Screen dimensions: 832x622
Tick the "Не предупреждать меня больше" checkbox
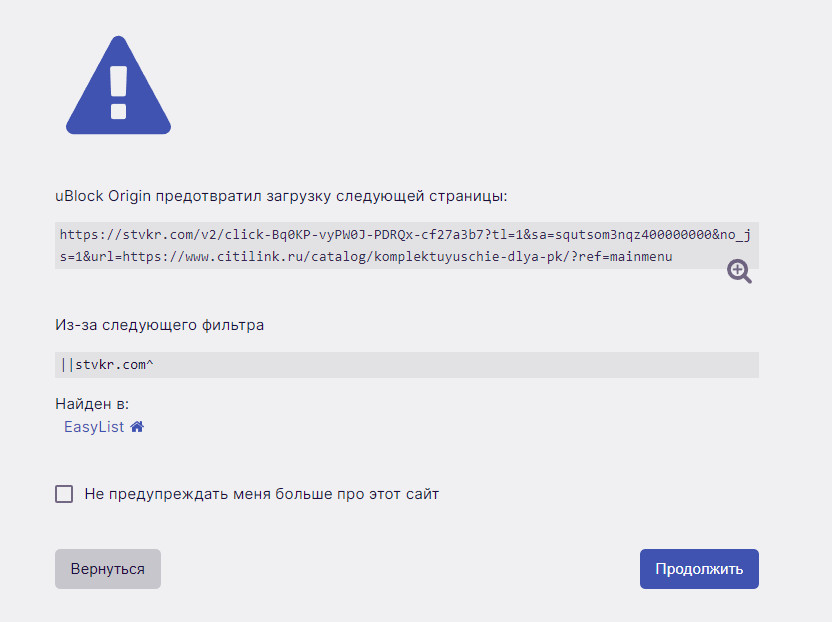click(x=64, y=494)
